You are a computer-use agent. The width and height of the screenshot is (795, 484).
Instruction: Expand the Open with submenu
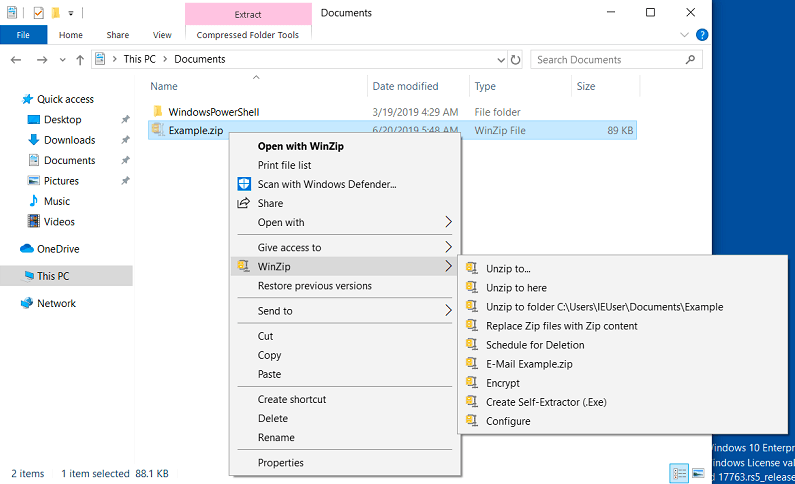[x=448, y=223]
